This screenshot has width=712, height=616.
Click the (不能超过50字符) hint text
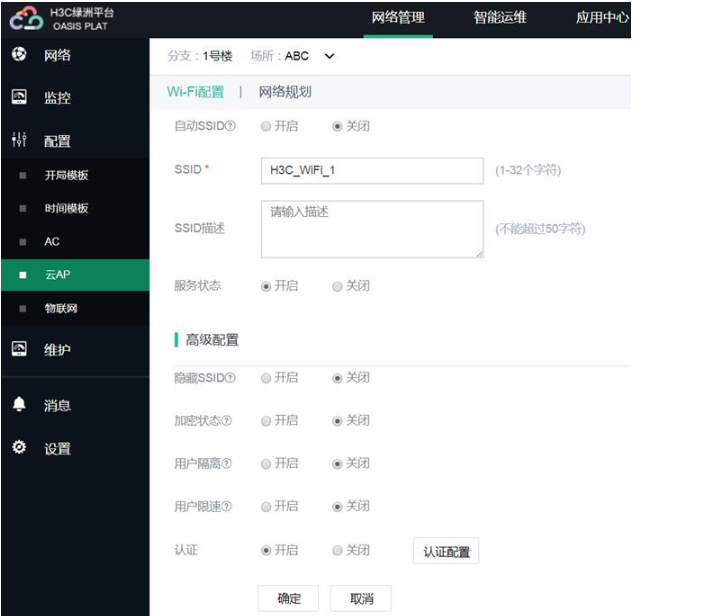click(x=540, y=229)
